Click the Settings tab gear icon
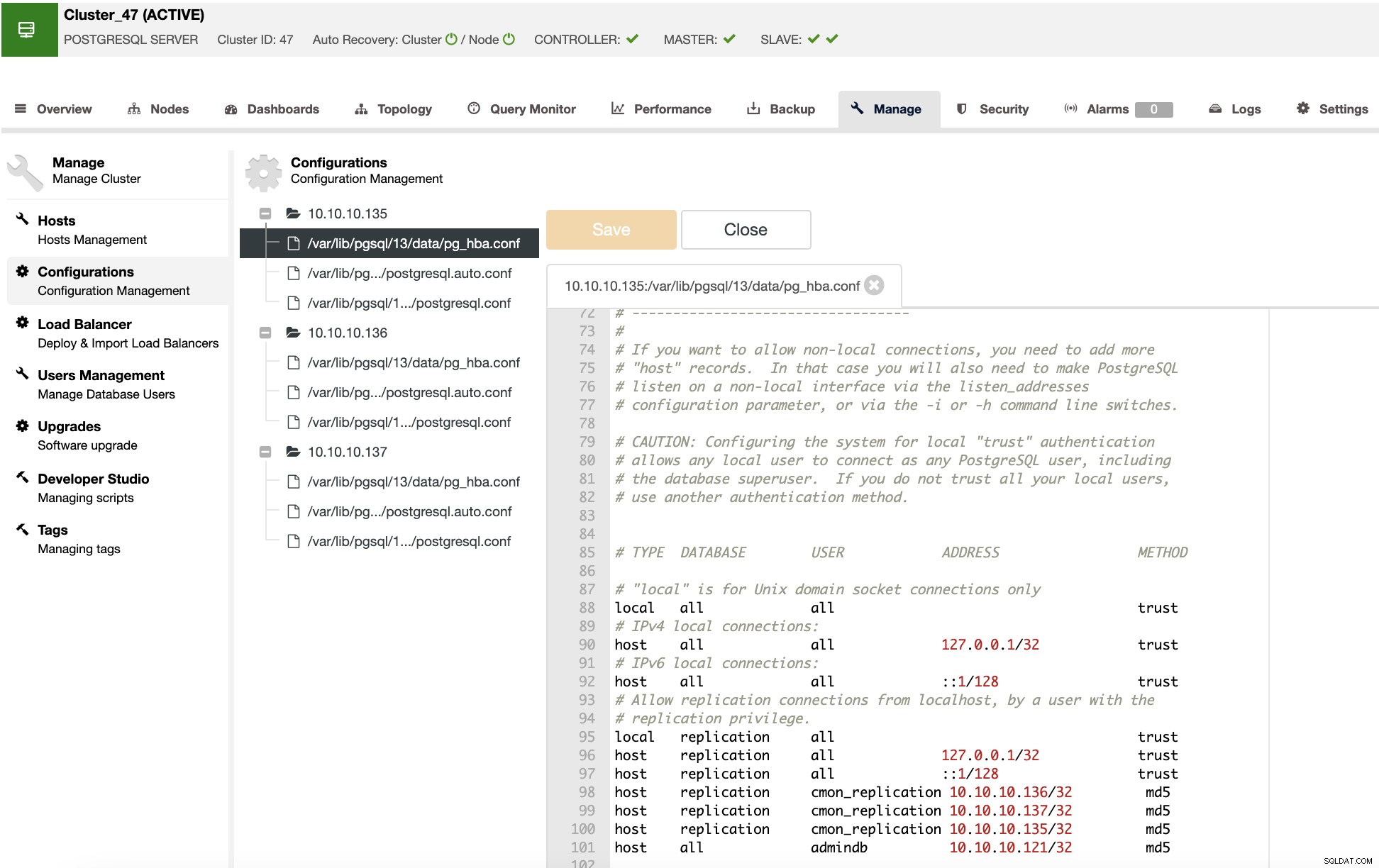 [x=1303, y=108]
